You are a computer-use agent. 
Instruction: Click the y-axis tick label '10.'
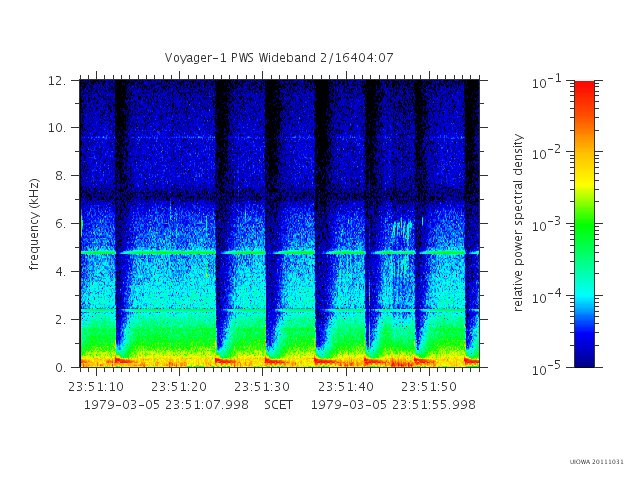point(57,128)
